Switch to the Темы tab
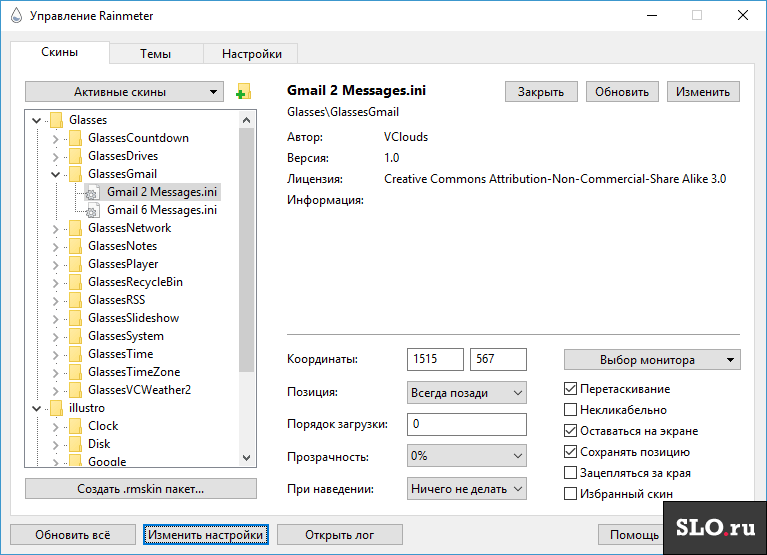The image size is (767, 555). tap(156, 53)
